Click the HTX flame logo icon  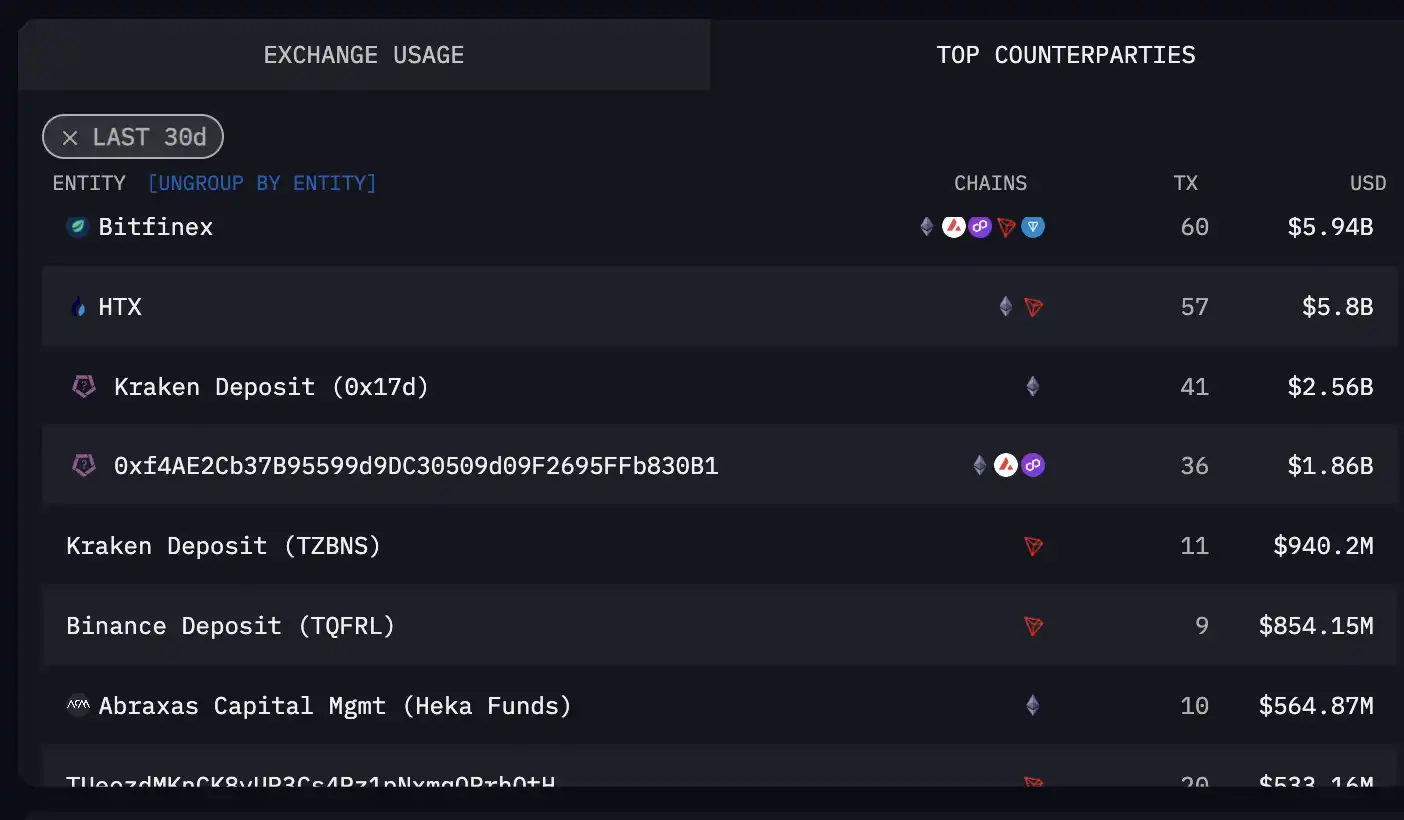pyautogui.click(x=79, y=307)
